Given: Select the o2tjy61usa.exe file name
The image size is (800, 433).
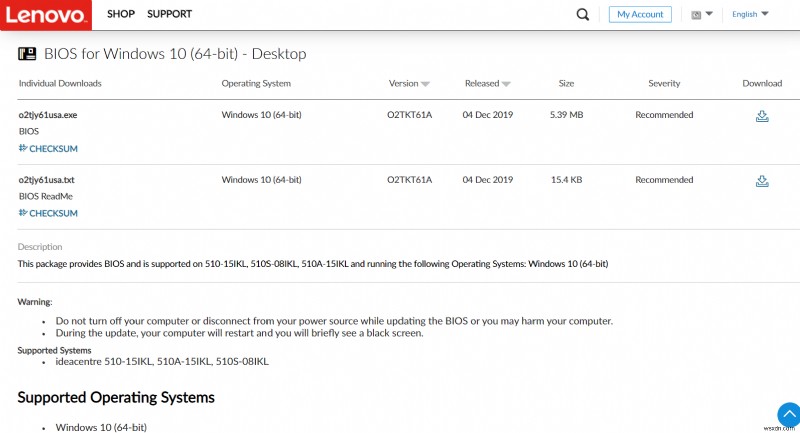Looking at the screenshot, I should pos(48,115).
